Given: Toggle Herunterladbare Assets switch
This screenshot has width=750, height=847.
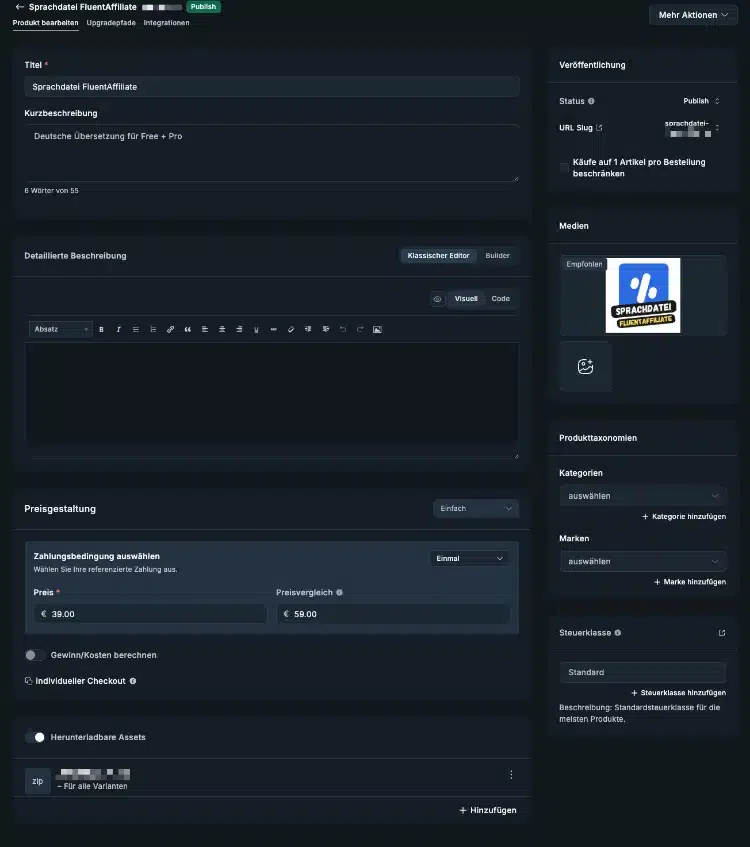Looking at the screenshot, I should pos(35,737).
